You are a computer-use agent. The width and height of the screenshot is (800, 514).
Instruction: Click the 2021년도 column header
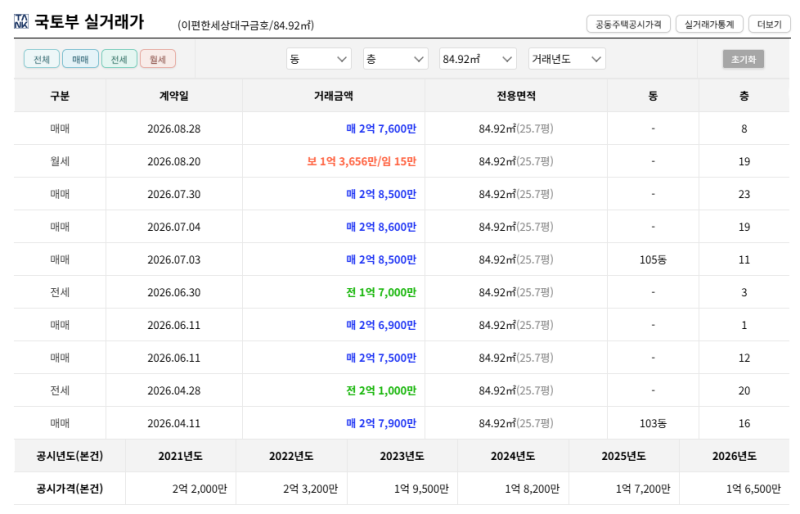pos(180,456)
